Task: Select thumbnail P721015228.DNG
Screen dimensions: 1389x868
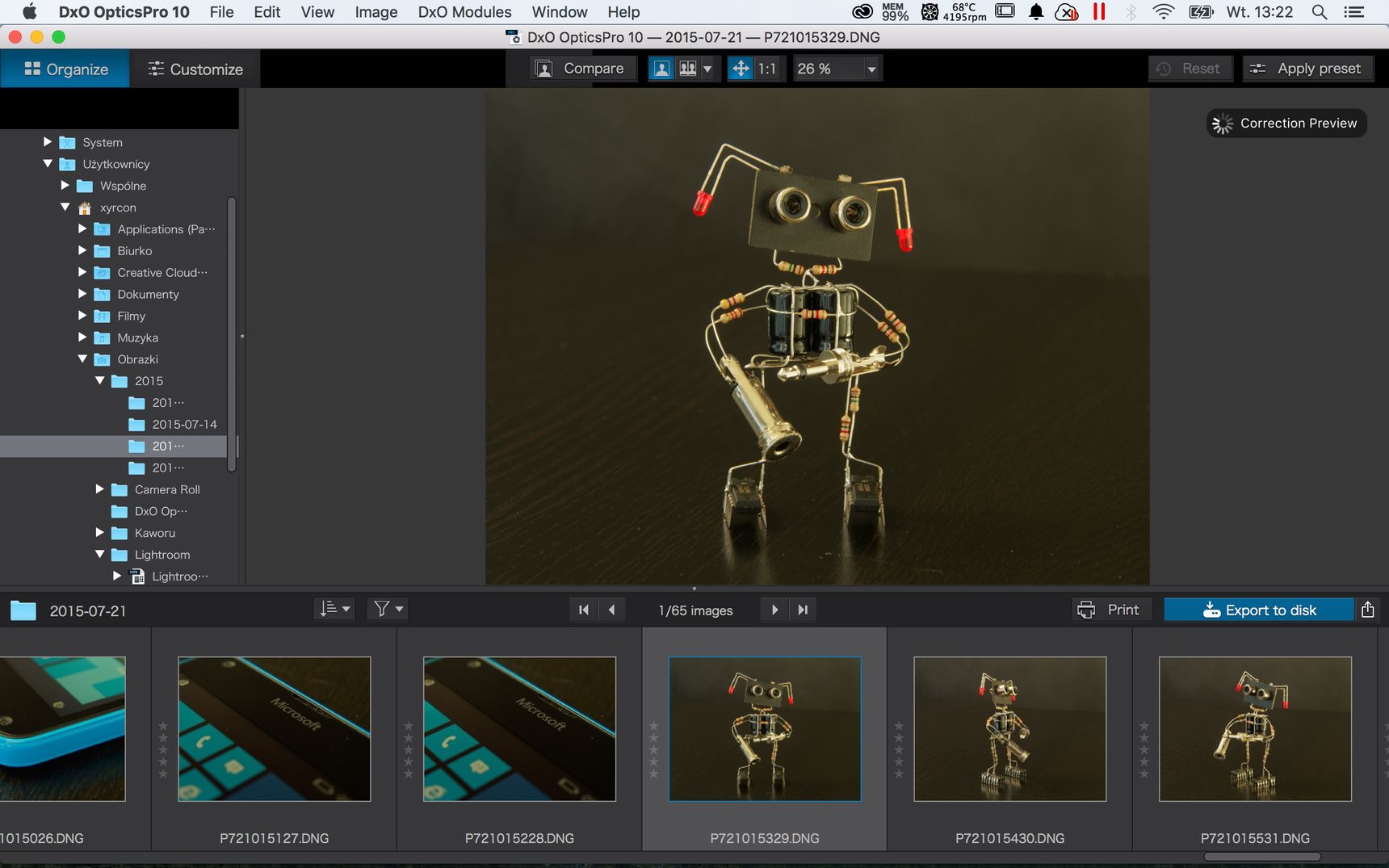Action: (519, 729)
